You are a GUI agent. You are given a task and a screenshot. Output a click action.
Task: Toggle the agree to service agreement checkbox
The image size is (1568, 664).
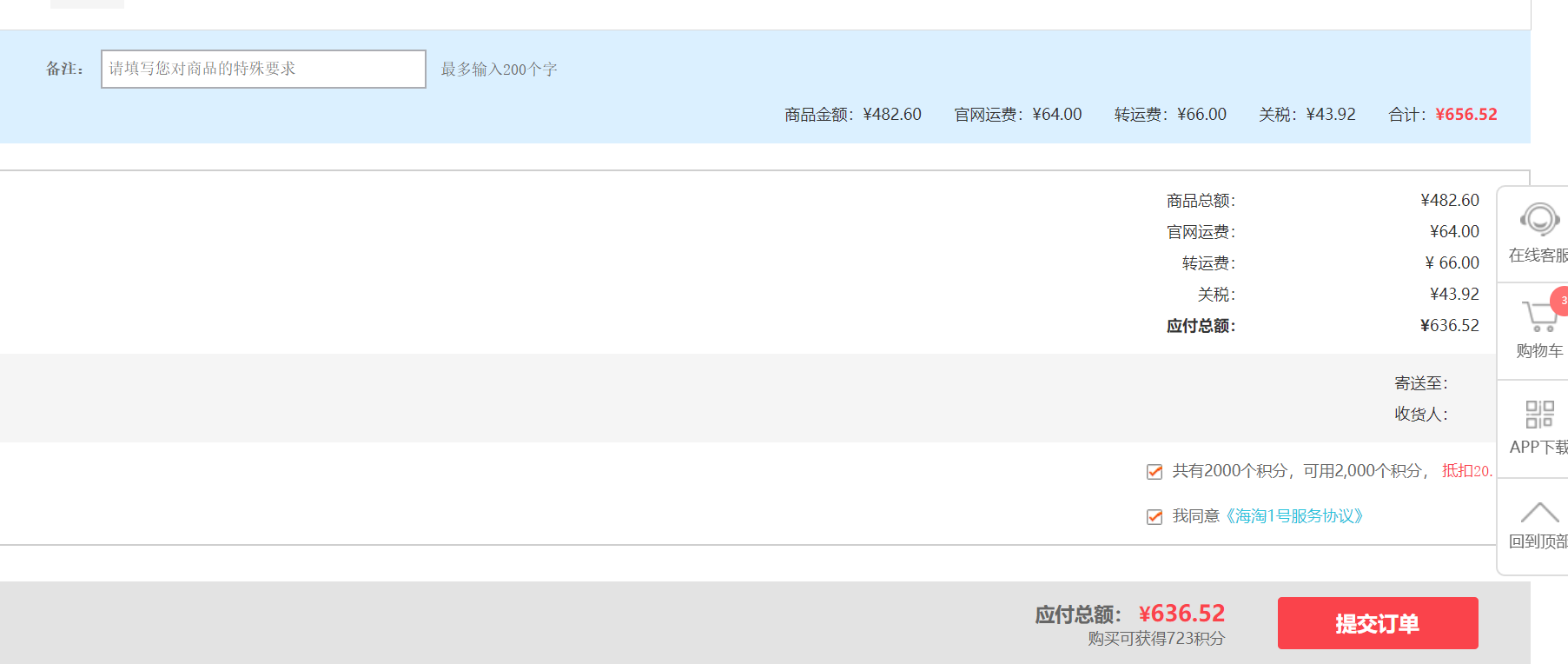pos(1154,516)
